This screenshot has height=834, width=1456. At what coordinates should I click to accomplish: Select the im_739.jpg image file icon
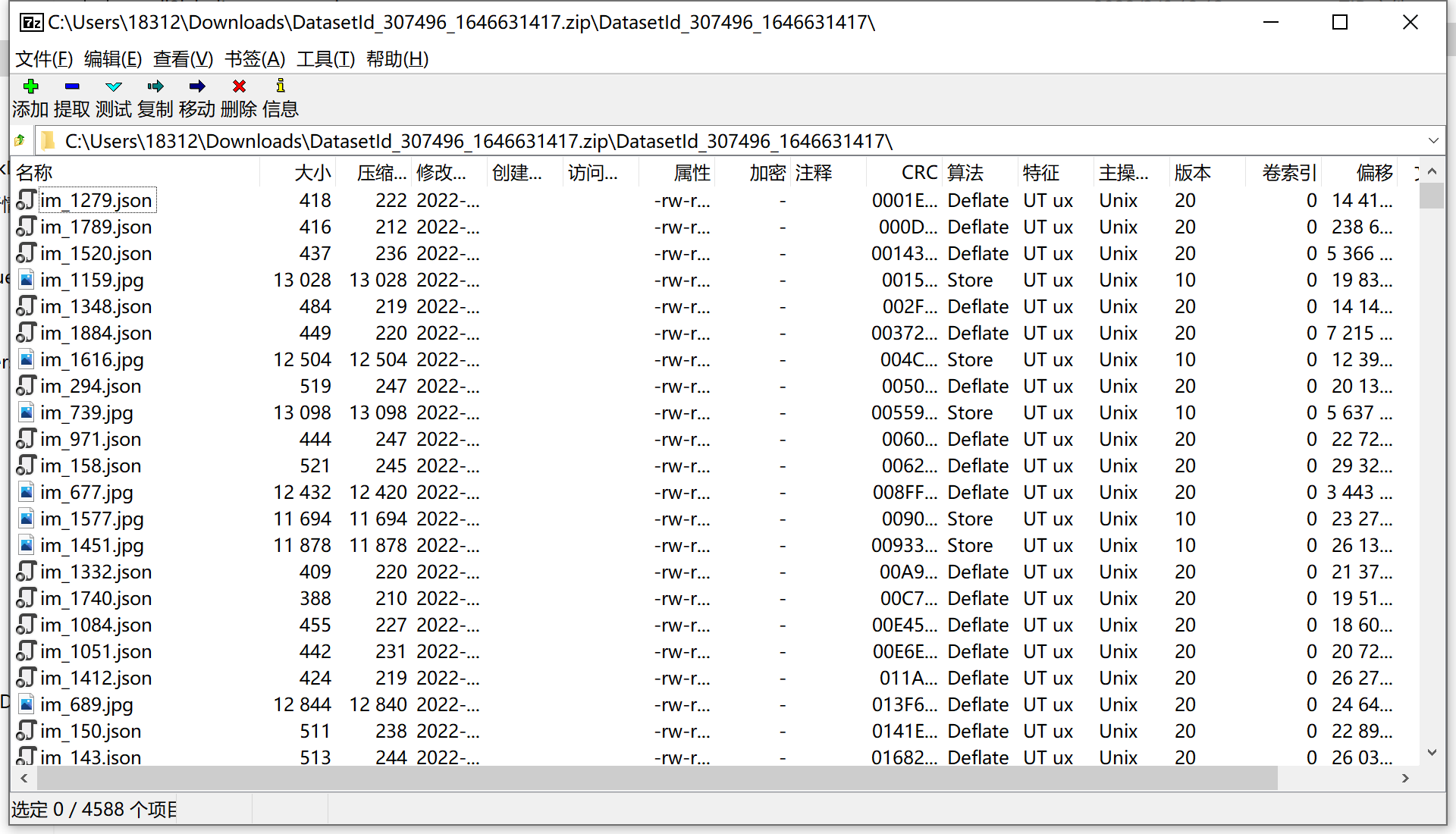tap(26, 412)
